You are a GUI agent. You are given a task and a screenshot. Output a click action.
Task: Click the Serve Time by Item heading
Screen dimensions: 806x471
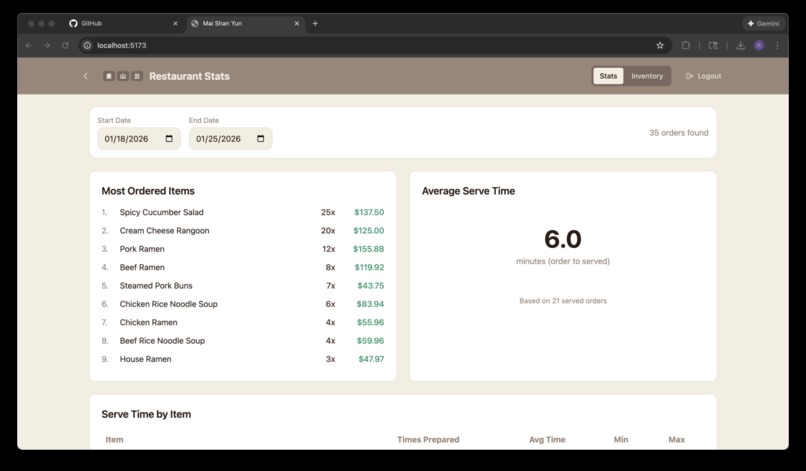tap(146, 414)
